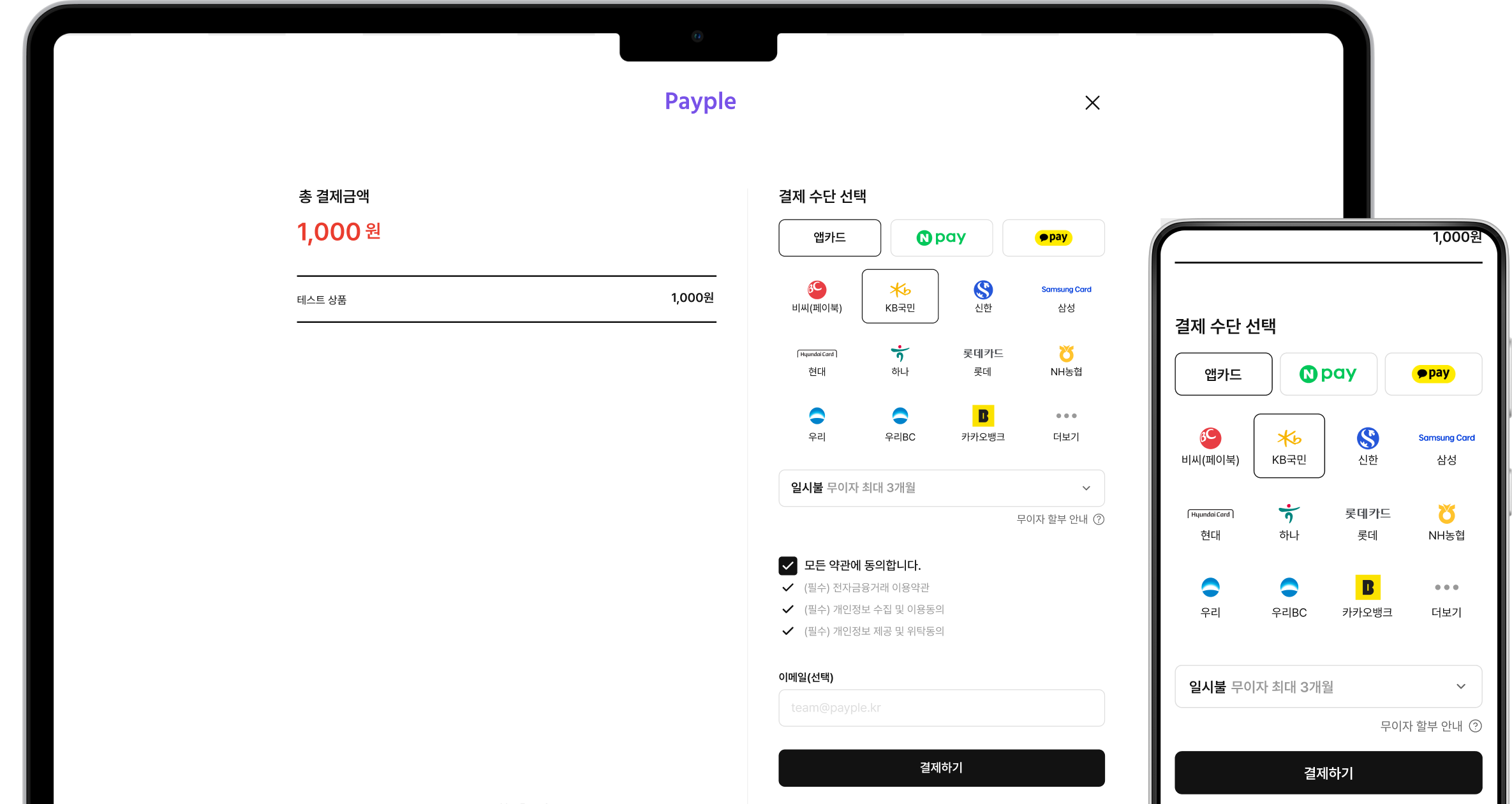Choose Kakao pay tab on phone
The height and width of the screenshot is (804, 1512).
pyautogui.click(x=1434, y=374)
